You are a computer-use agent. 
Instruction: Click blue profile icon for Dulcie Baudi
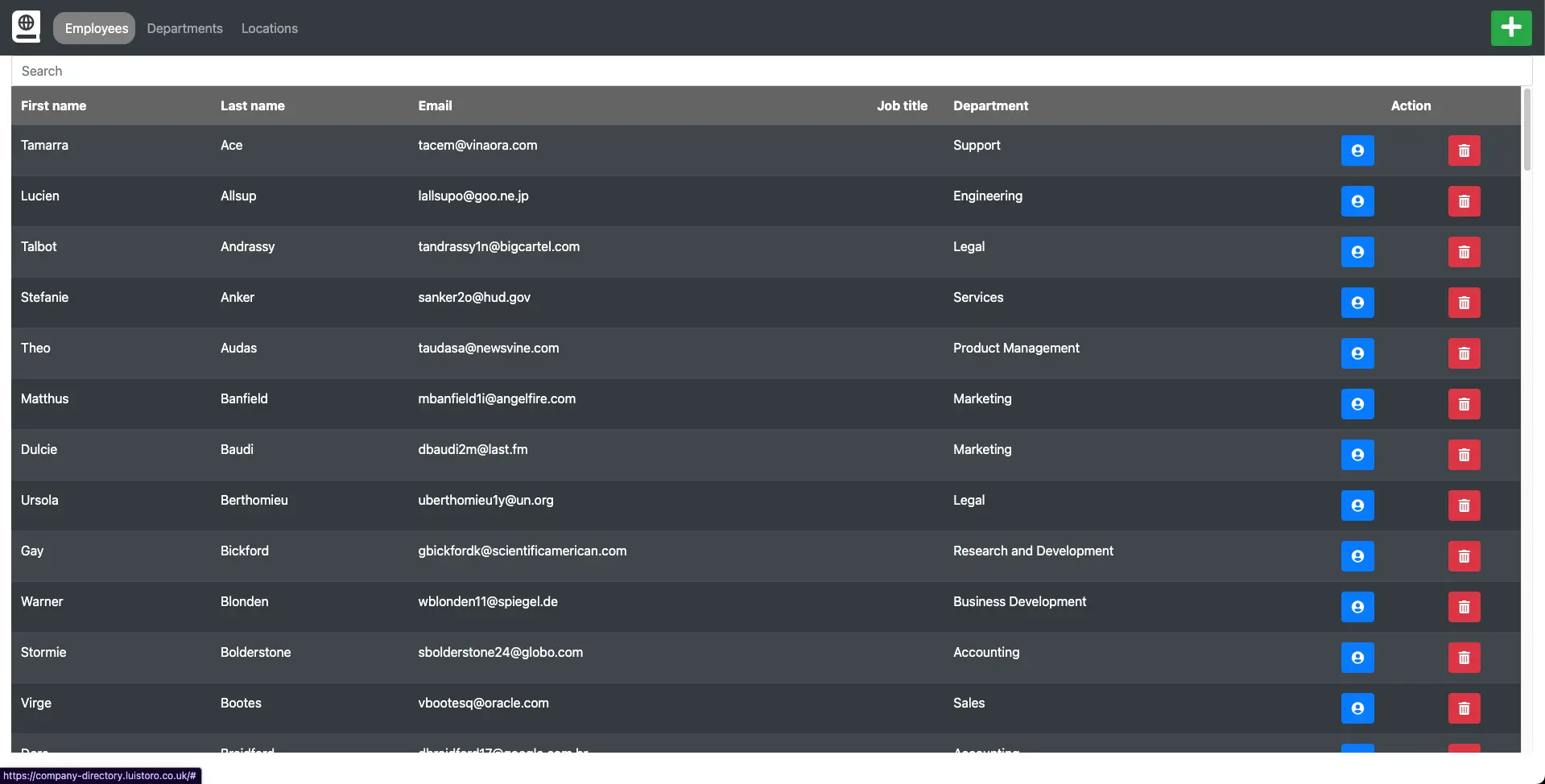coord(1357,455)
